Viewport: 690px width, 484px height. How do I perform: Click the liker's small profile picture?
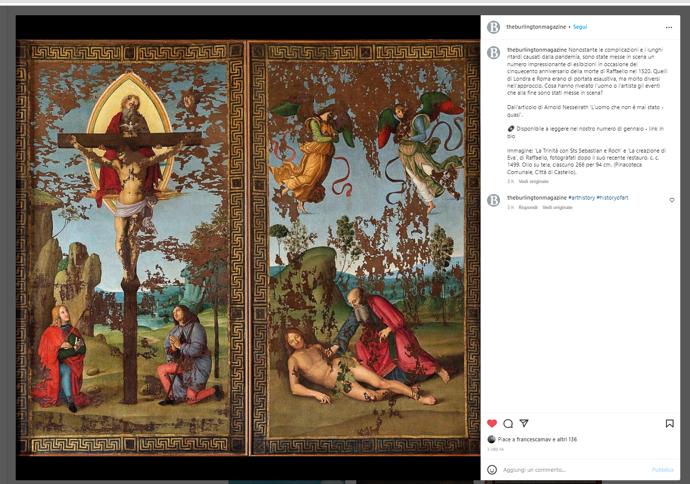tap(491, 439)
